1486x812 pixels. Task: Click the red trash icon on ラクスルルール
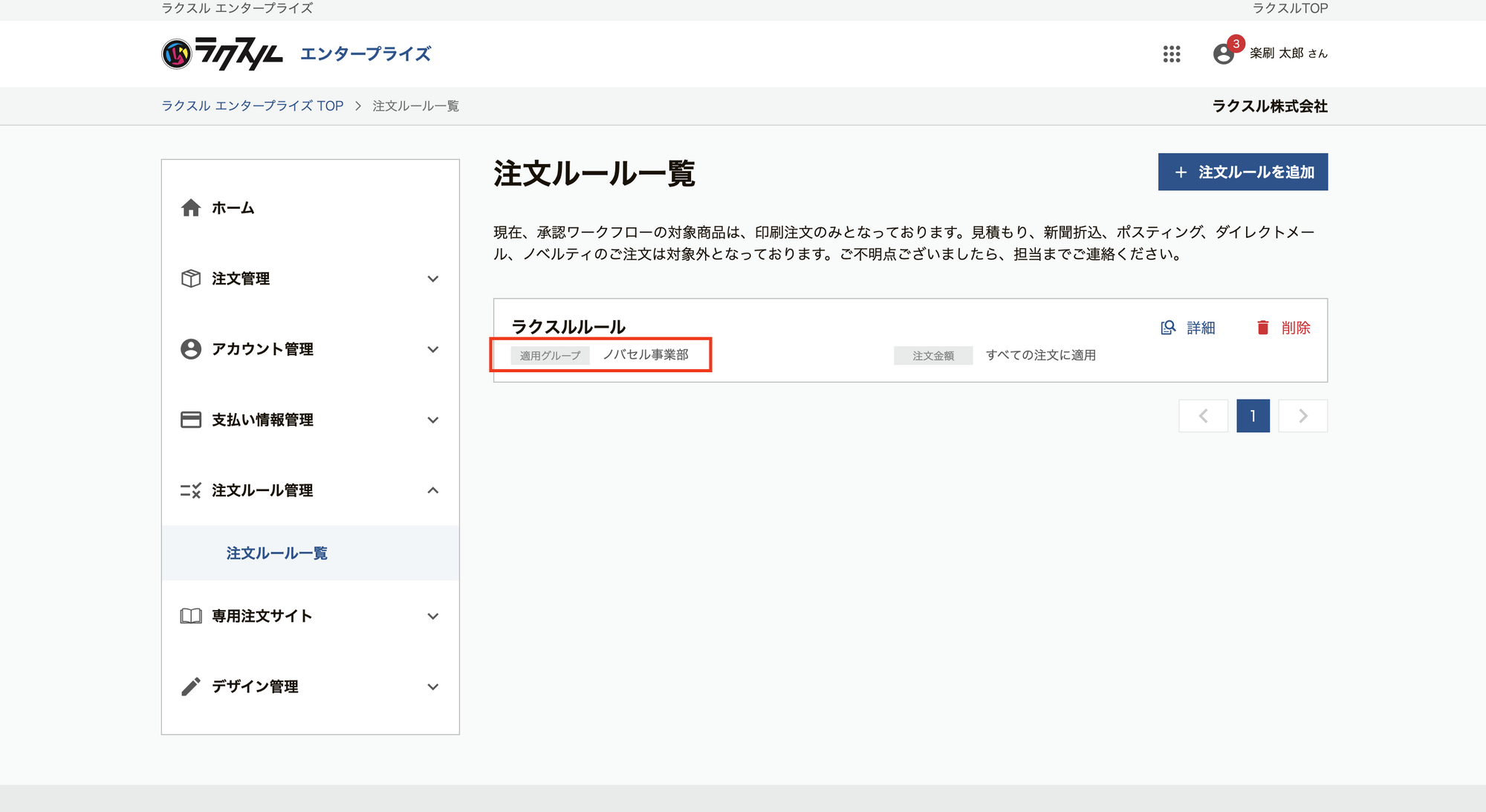(1263, 328)
